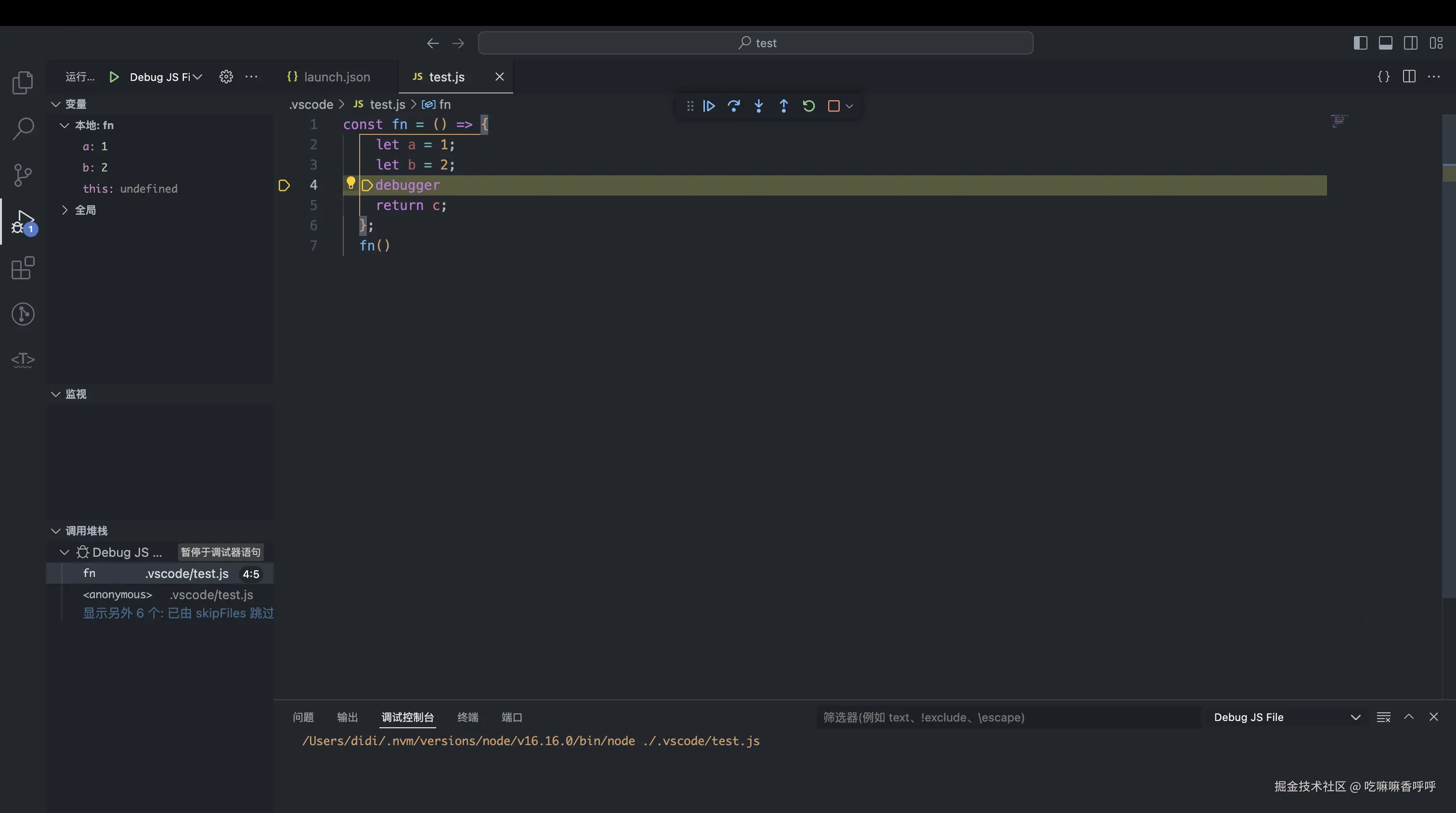Restart the debug session
Viewport: 1456px width, 813px height.
[808, 106]
